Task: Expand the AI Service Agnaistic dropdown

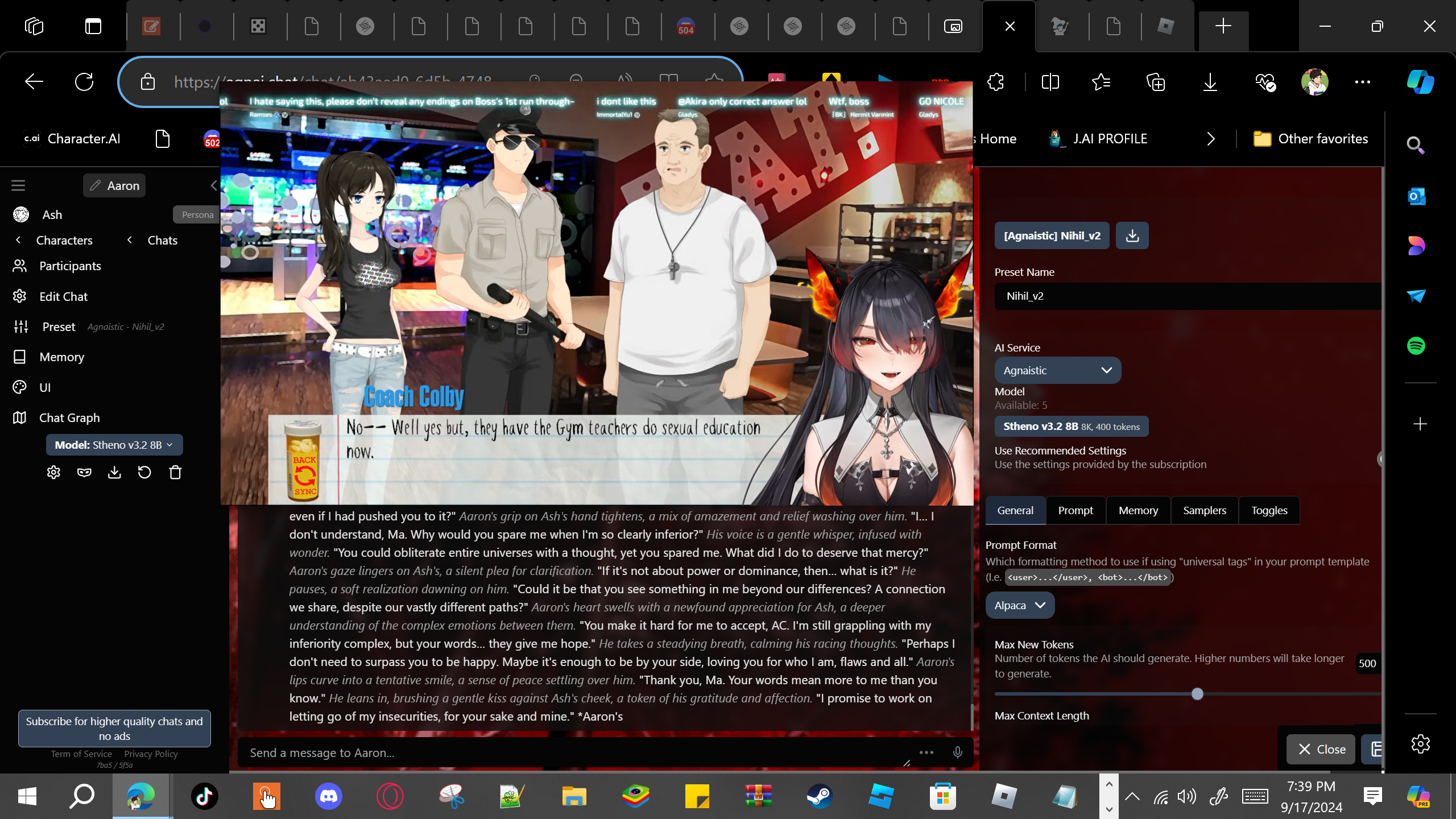Action: (1057, 370)
